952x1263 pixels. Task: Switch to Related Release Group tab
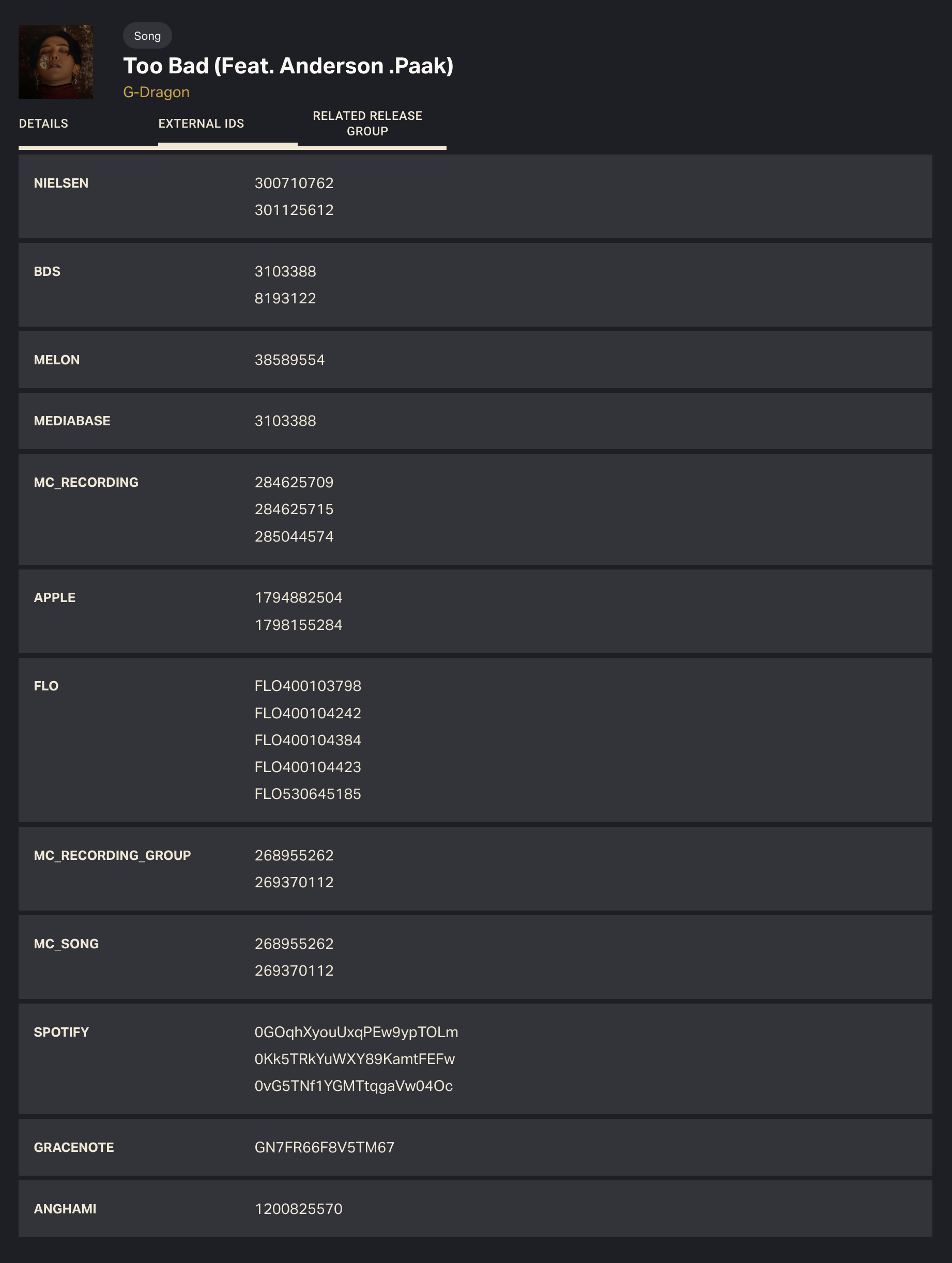[x=367, y=124]
